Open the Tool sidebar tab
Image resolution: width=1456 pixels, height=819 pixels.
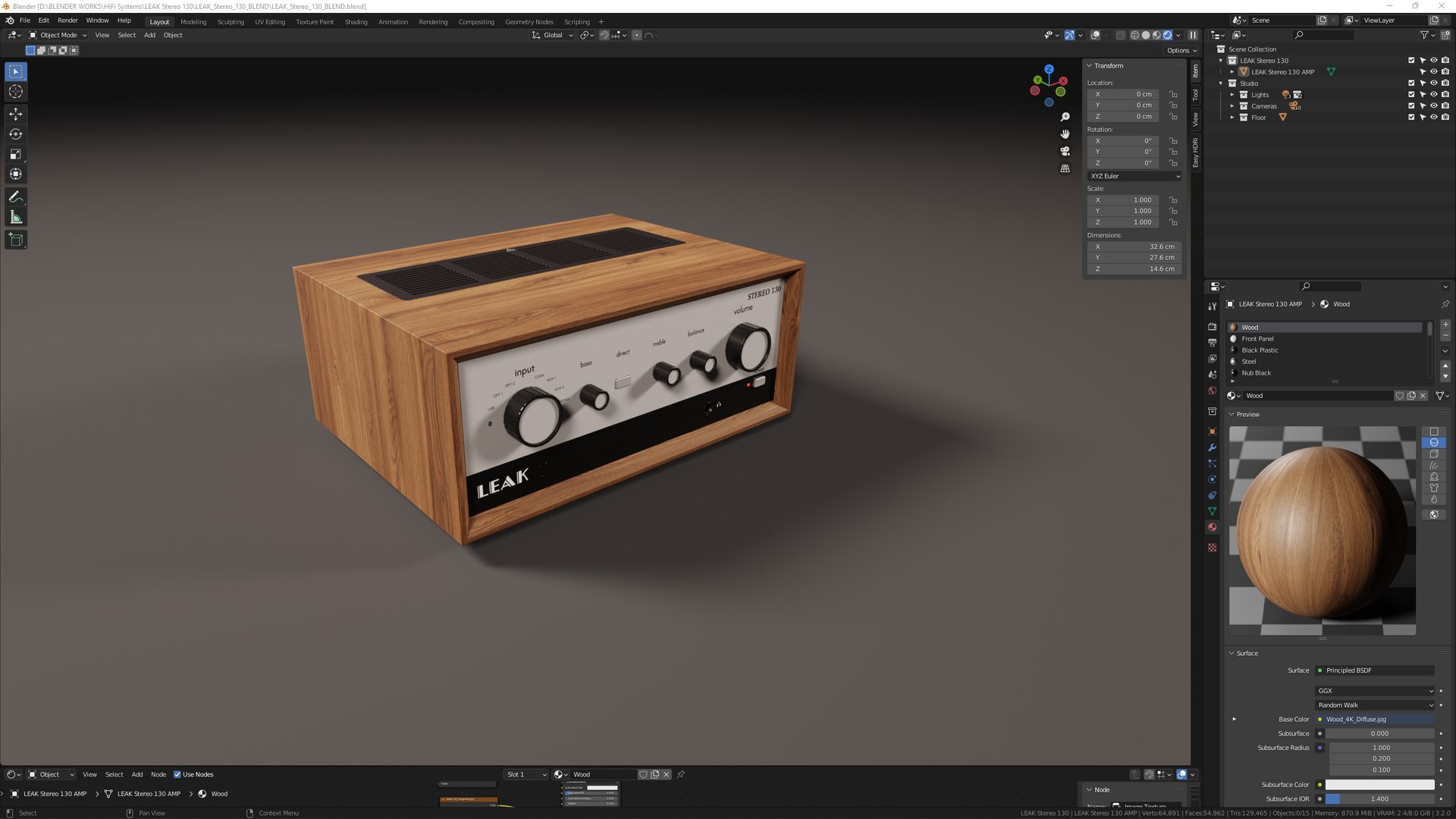[x=1196, y=95]
